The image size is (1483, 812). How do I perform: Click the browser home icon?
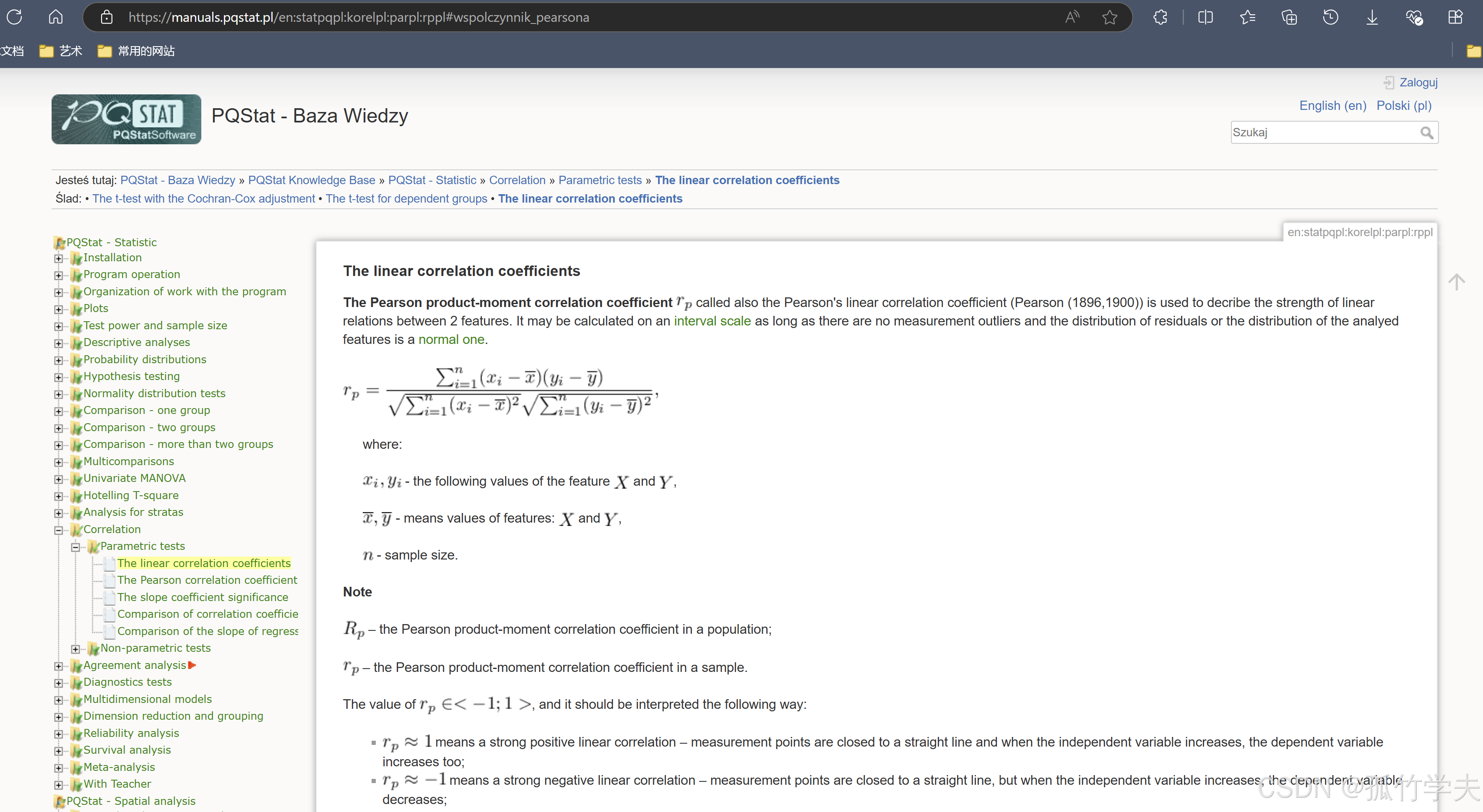[55, 17]
